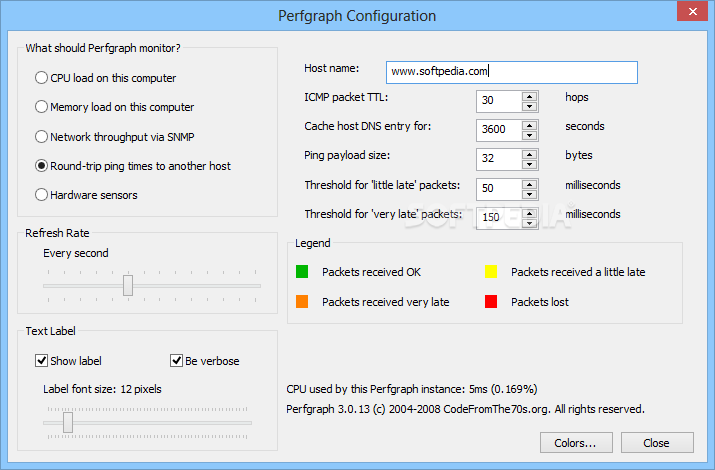The width and height of the screenshot is (715, 470).
Task: Click the ICMP packet TTL value box
Action: tap(499, 101)
